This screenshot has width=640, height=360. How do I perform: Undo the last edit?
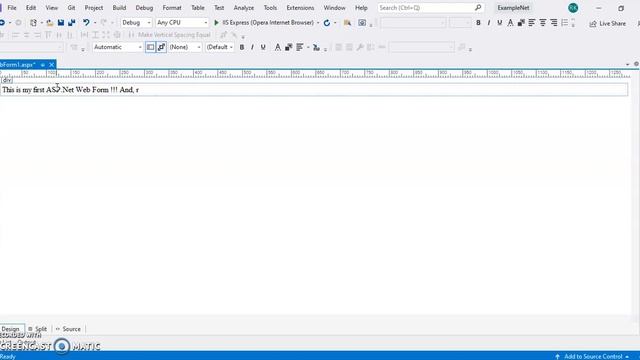[86, 23]
